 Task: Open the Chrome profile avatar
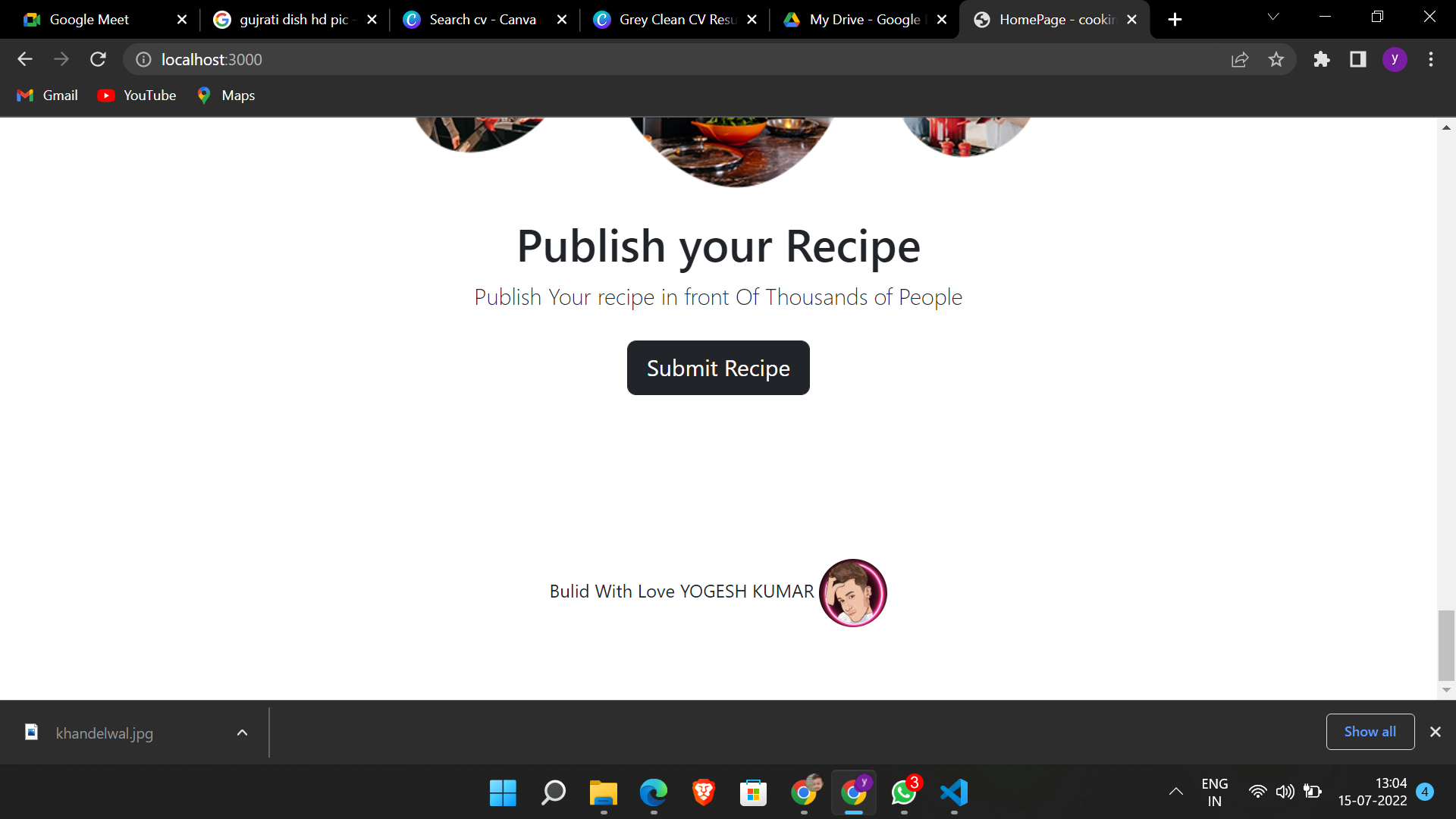click(x=1395, y=59)
